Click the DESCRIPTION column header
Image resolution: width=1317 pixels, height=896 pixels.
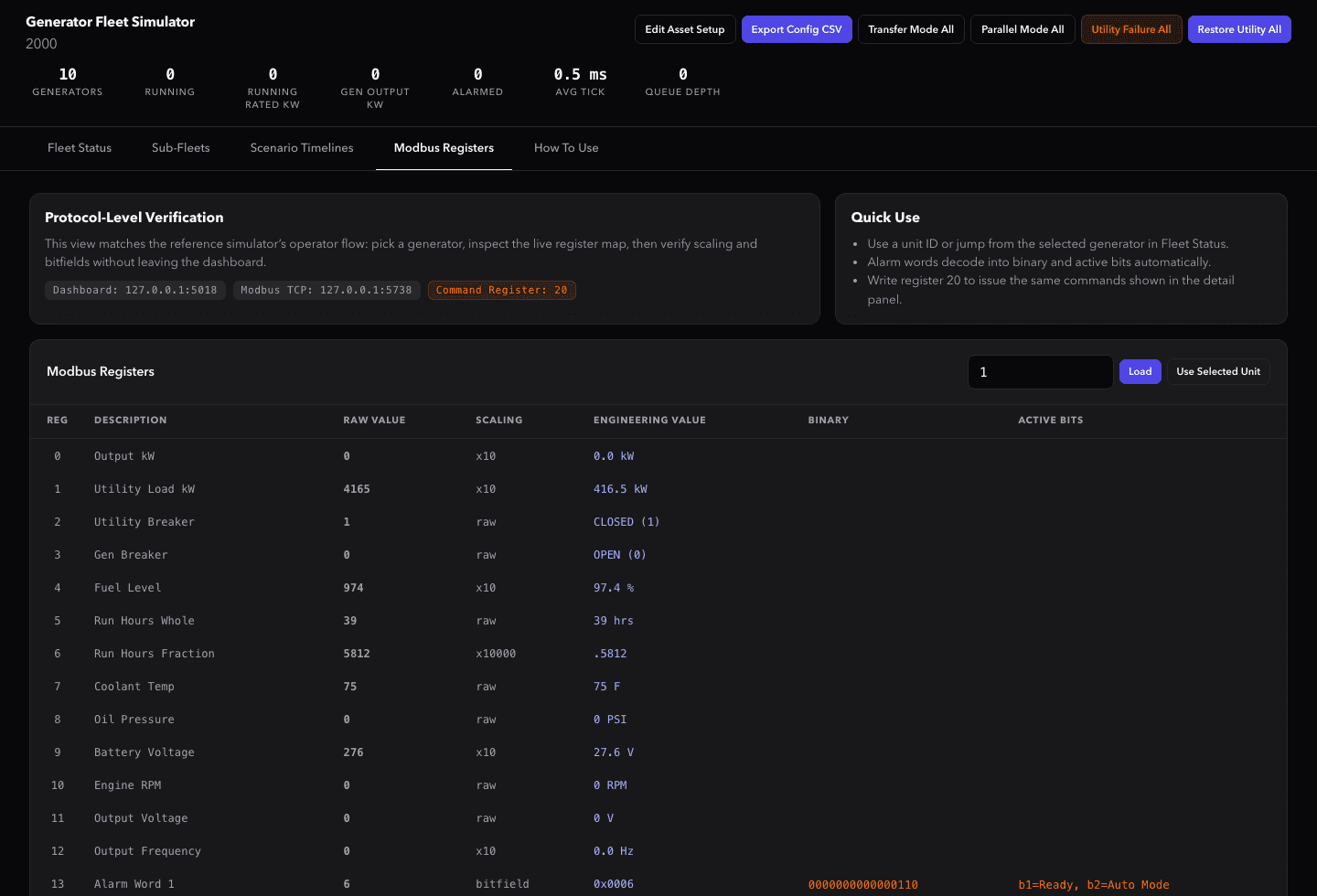[x=131, y=421]
